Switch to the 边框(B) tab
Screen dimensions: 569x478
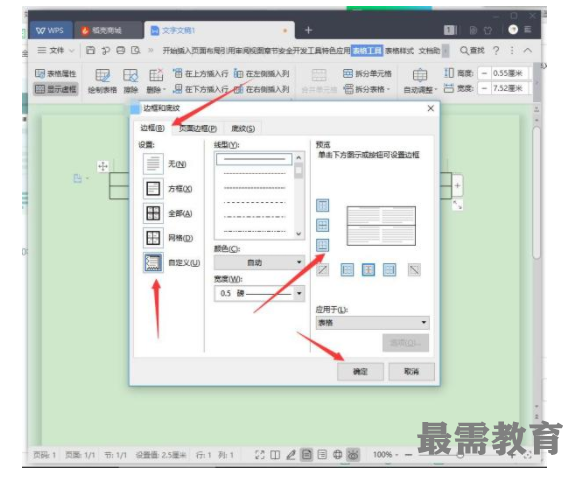(152, 128)
